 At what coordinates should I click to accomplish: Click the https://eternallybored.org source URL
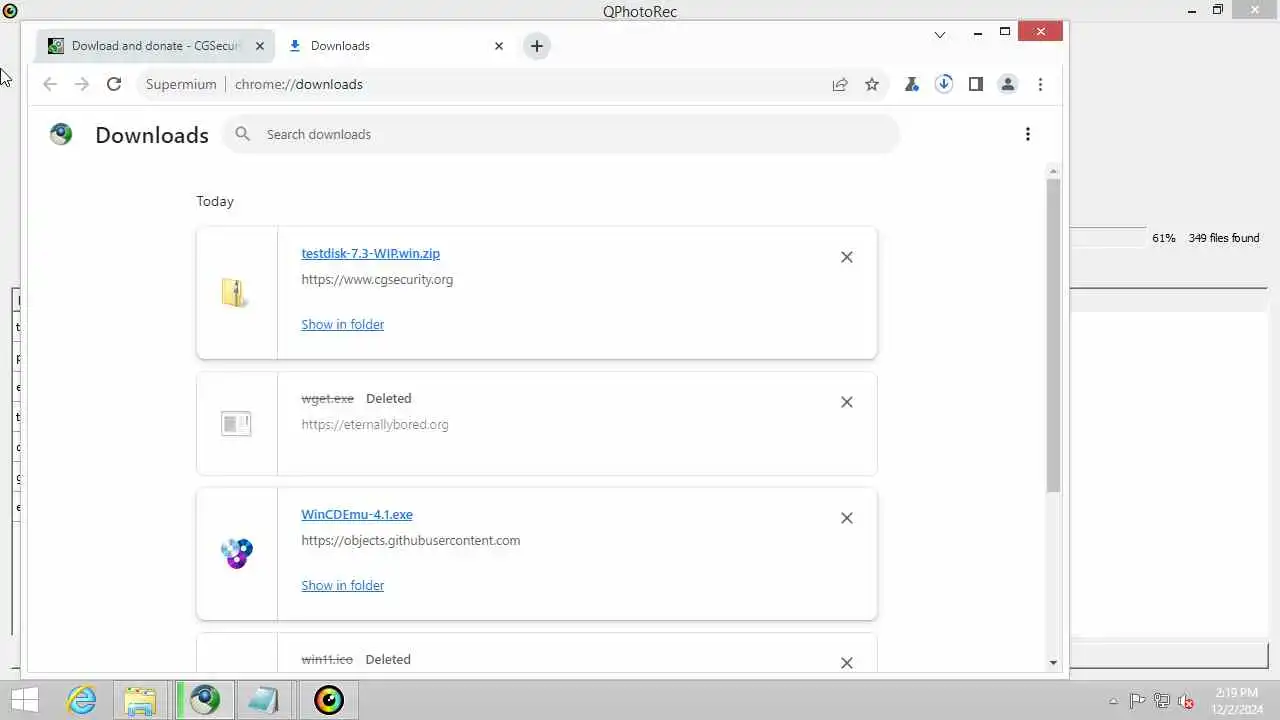tap(375, 425)
